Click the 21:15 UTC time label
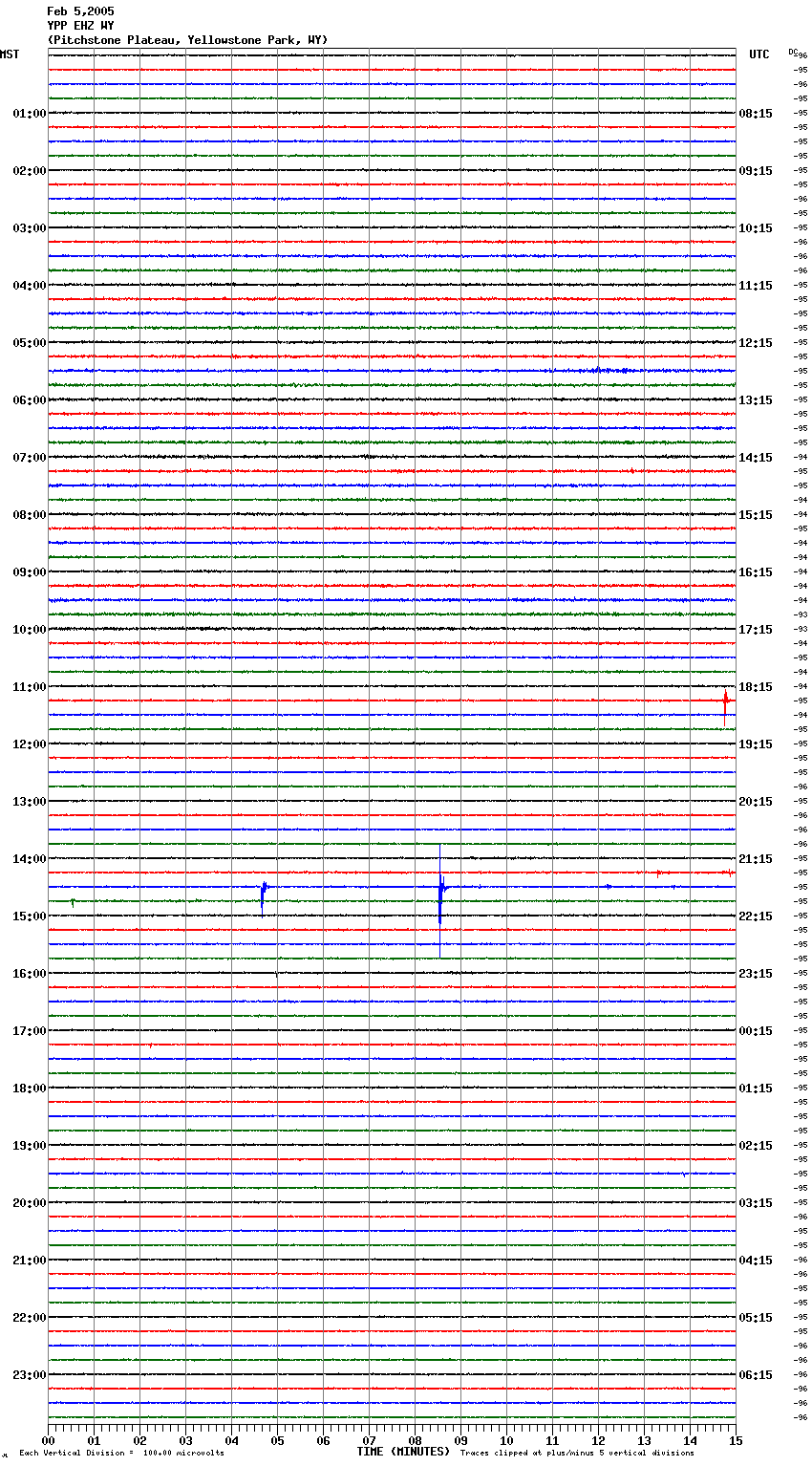Image resolution: width=812 pixels, height=1466 pixels. point(756,859)
